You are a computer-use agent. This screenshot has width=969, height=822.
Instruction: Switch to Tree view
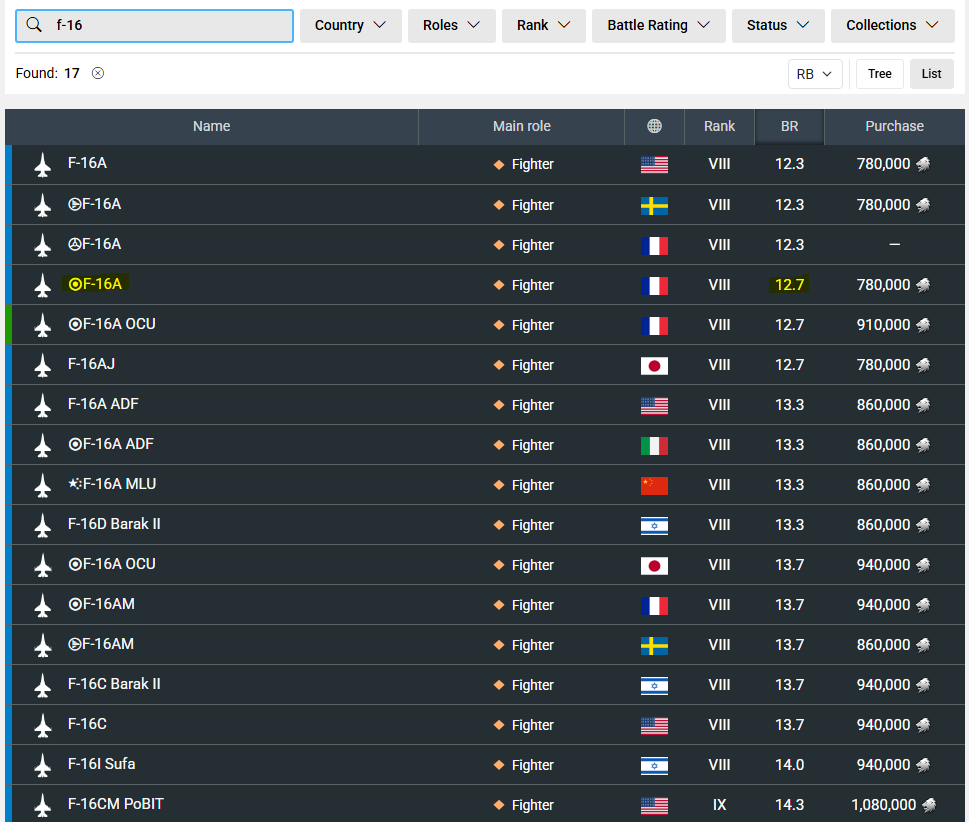point(879,74)
